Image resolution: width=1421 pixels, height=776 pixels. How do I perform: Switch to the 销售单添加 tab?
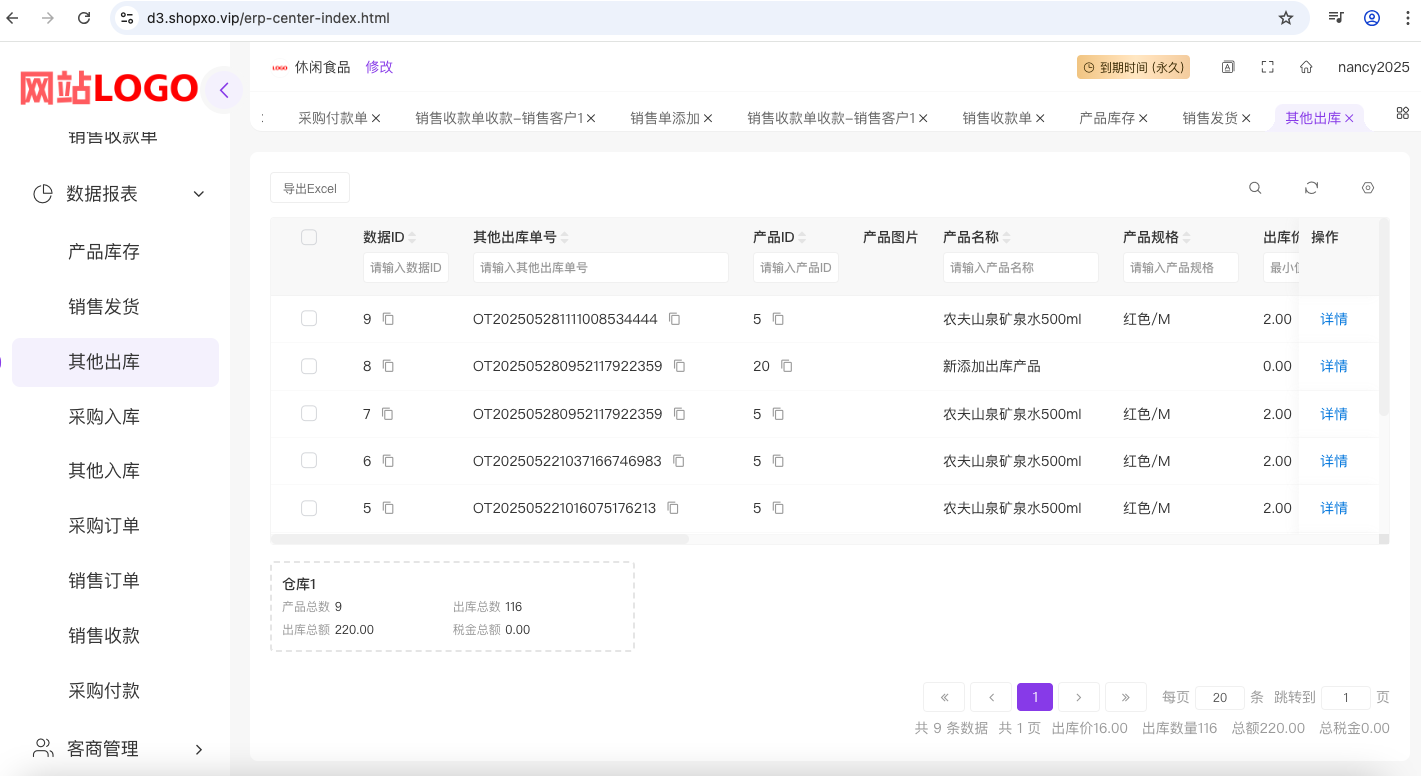(x=665, y=118)
